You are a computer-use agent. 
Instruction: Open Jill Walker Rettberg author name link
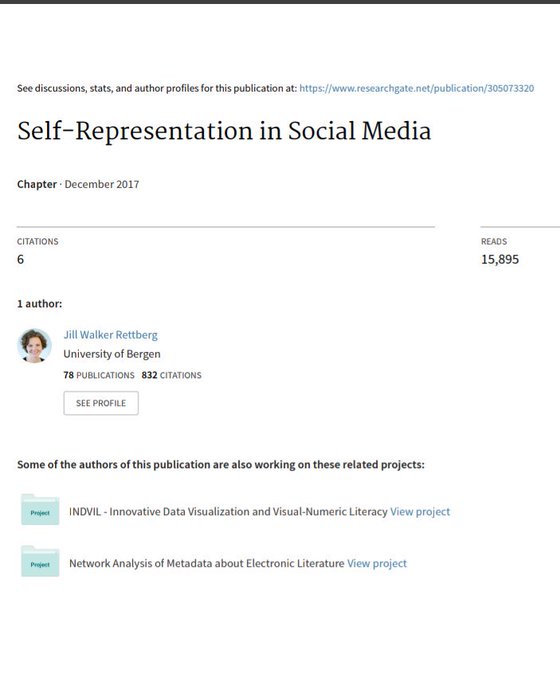click(111, 335)
